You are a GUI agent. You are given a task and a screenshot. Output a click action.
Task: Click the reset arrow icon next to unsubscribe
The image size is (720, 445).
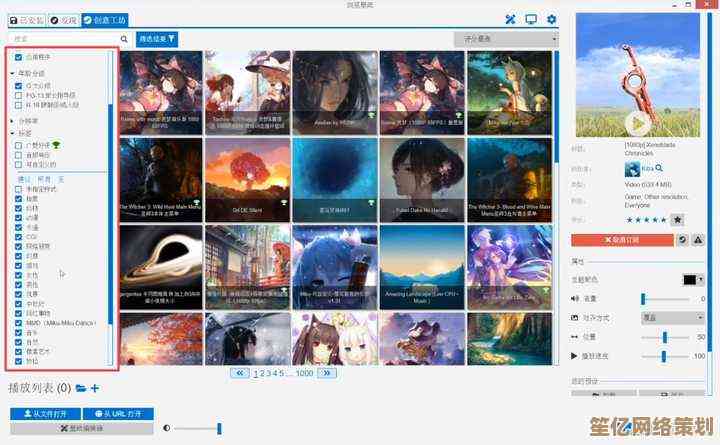point(682,240)
